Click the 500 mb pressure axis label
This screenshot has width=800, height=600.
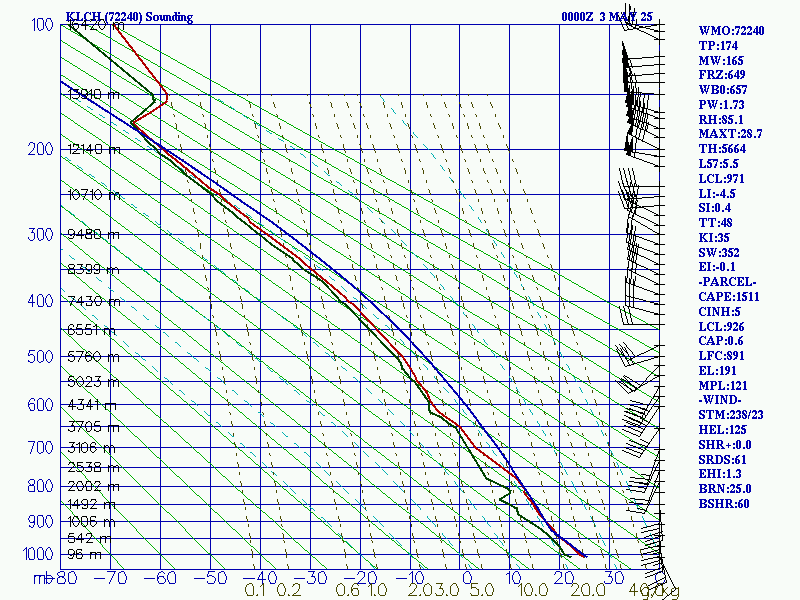pyautogui.click(x=40, y=357)
